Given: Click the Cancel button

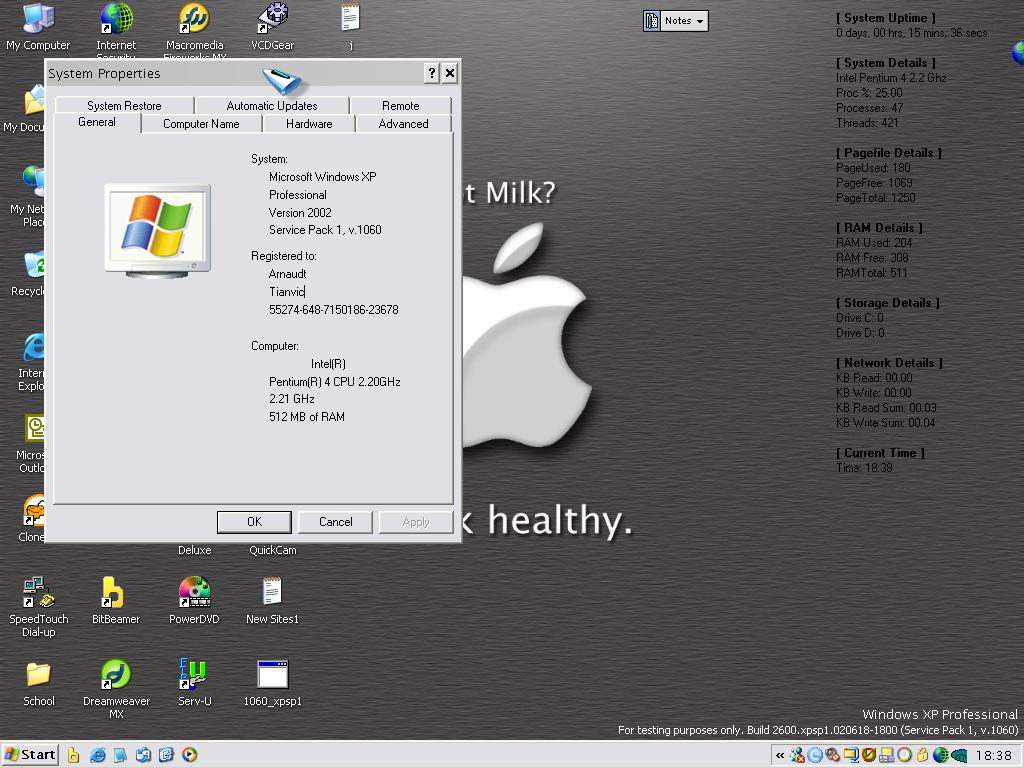Looking at the screenshot, I should (x=336, y=522).
